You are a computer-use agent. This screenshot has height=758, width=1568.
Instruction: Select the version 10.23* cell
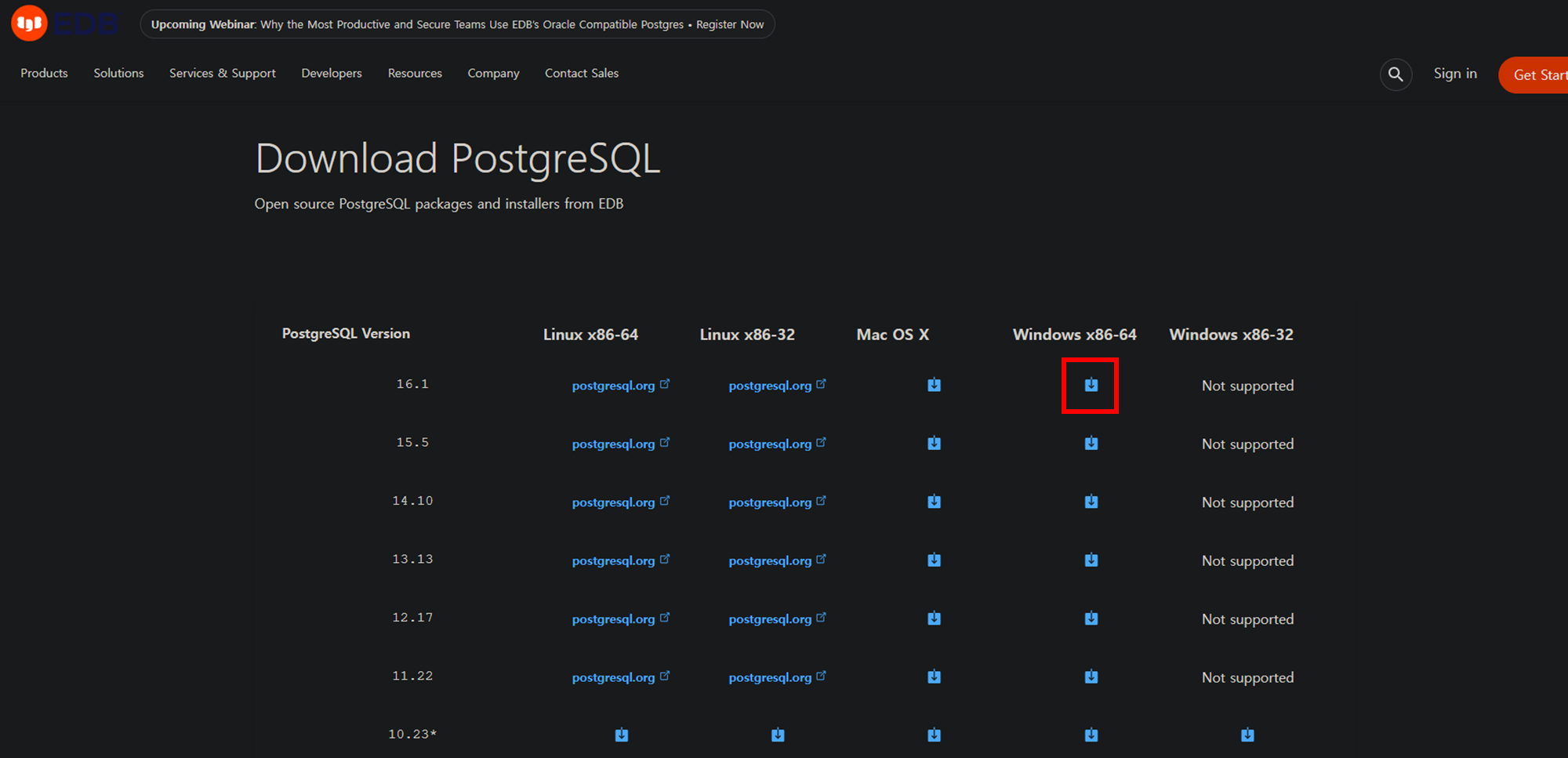coord(412,734)
